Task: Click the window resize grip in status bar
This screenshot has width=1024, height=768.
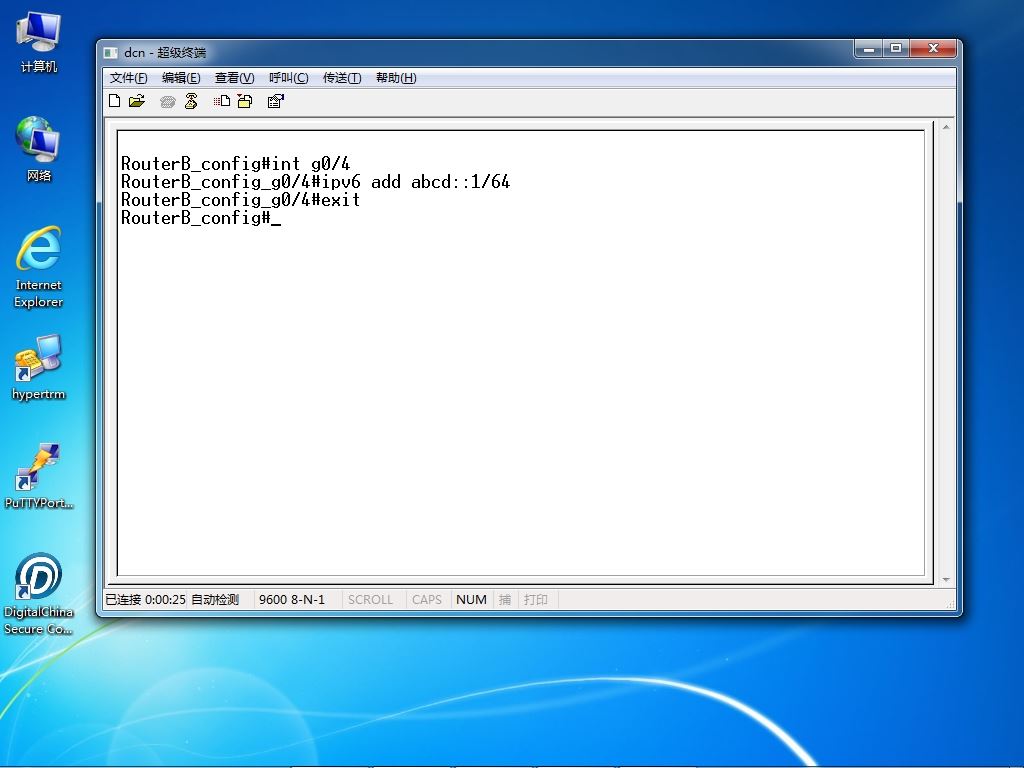Action: coord(950,604)
